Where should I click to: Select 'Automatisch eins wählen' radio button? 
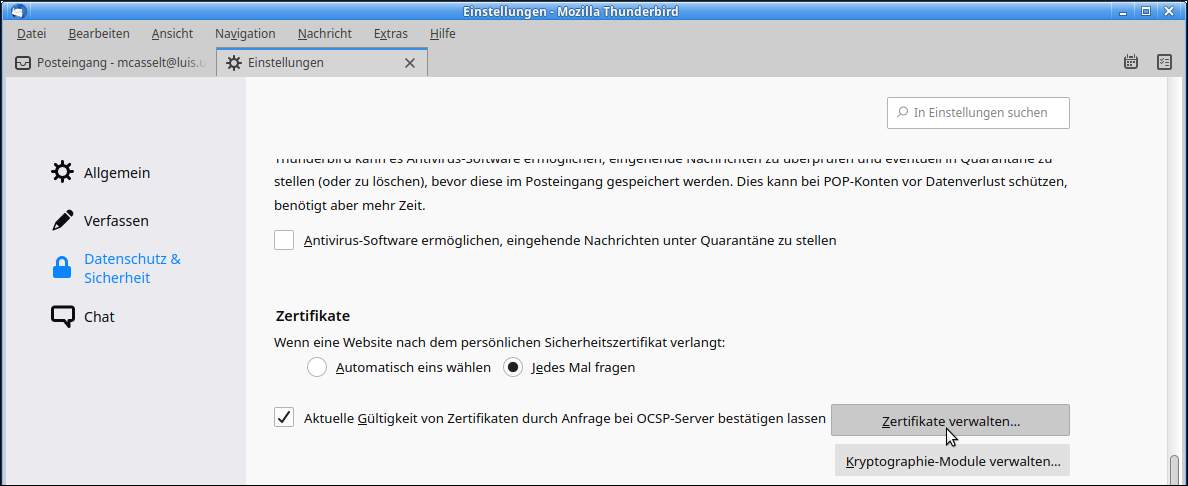[x=317, y=368]
